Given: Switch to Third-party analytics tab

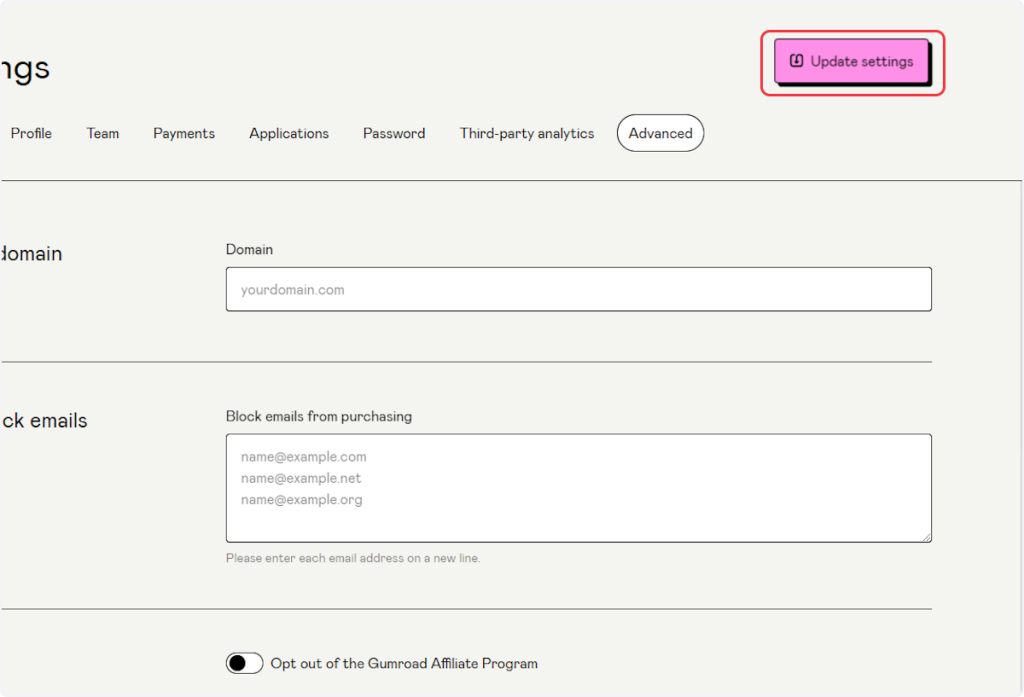Looking at the screenshot, I should 527,133.
